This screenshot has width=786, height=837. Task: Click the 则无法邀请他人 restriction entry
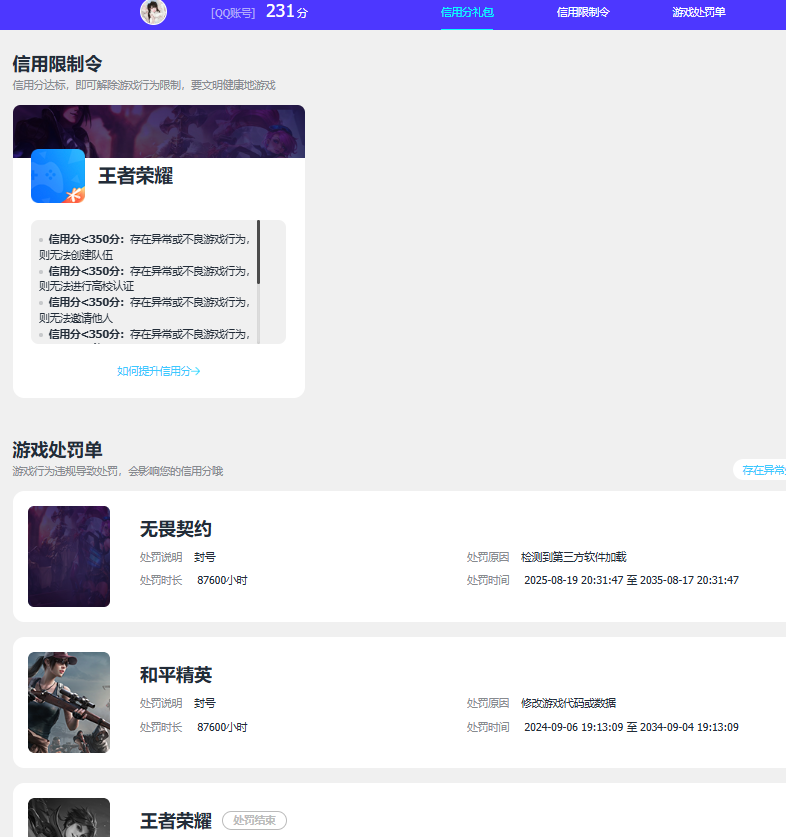pos(76,318)
